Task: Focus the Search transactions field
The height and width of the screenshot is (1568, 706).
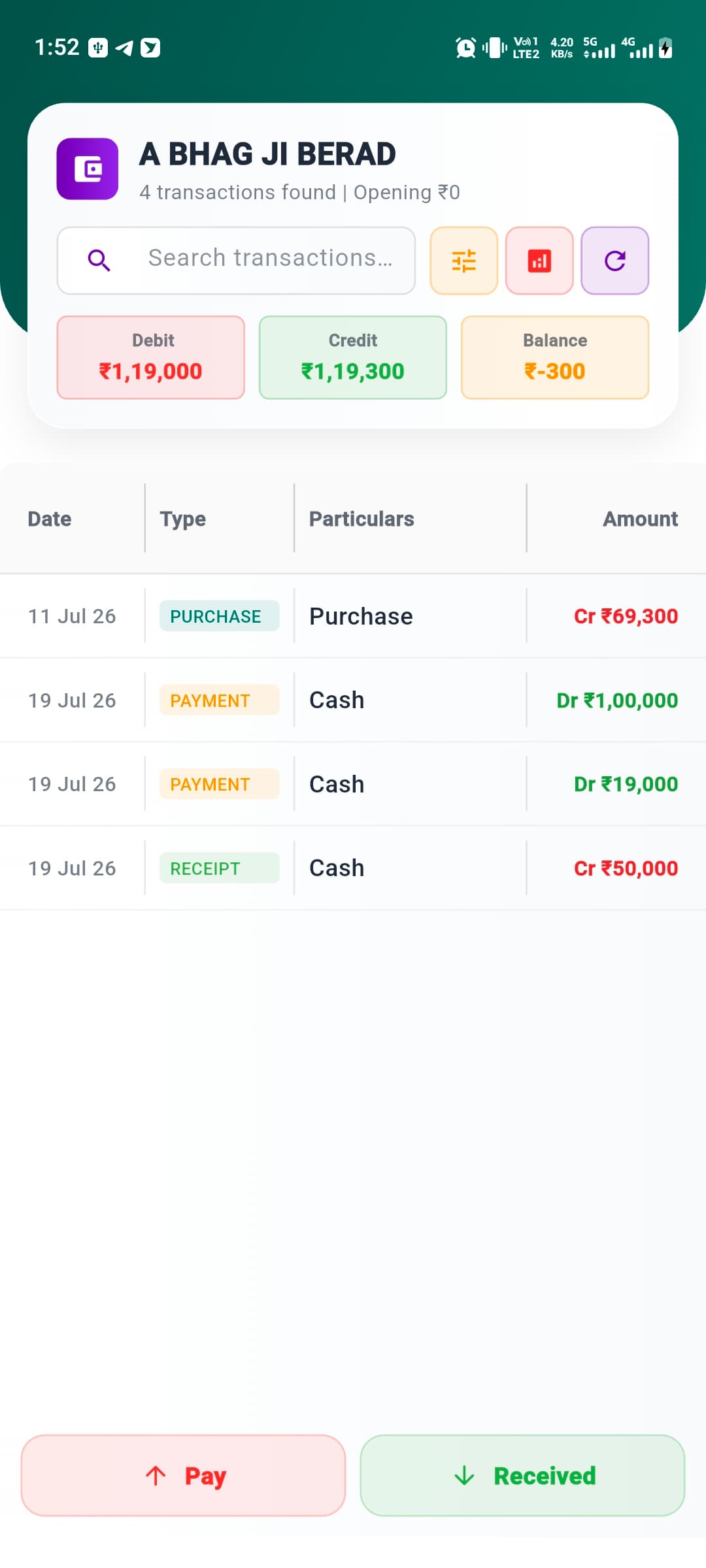Action: (236, 261)
